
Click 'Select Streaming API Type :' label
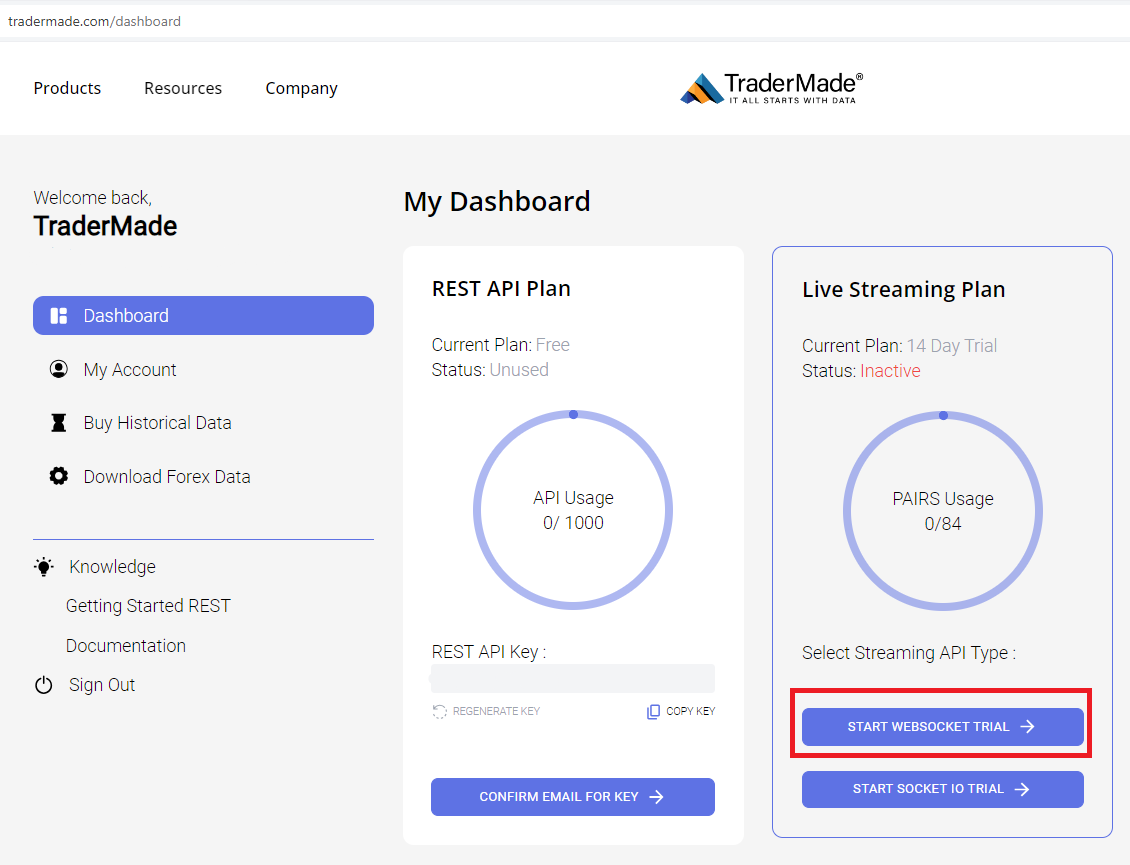coord(909,653)
